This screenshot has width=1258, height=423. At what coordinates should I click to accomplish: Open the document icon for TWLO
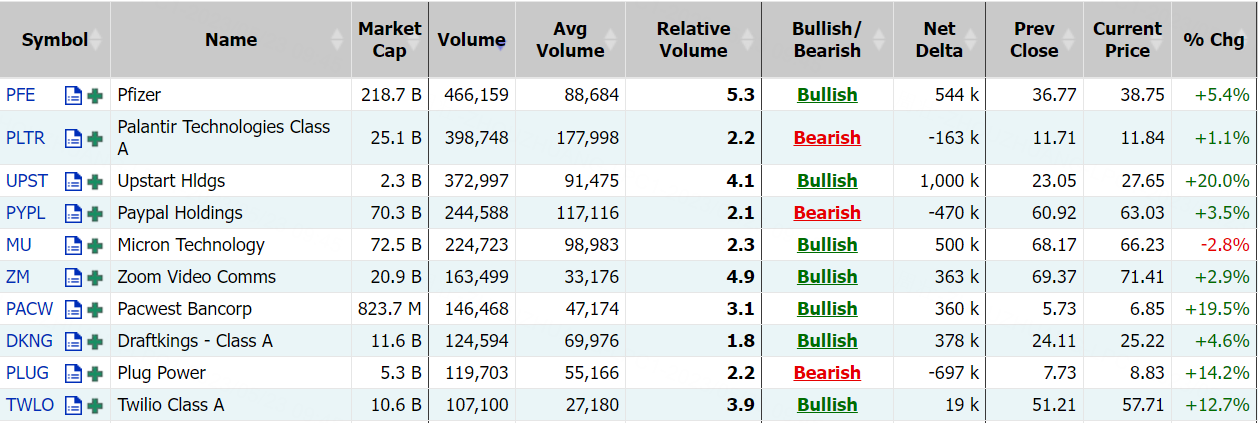[73, 406]
